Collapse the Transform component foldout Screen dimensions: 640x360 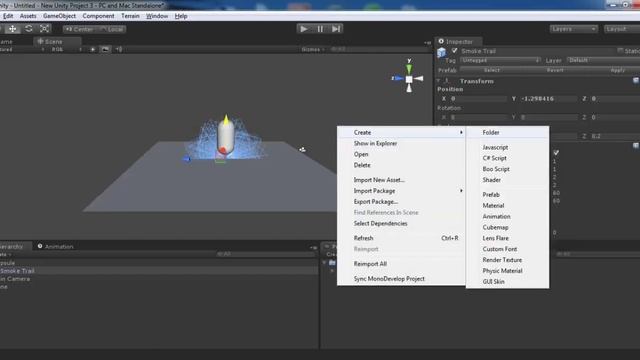click(x=439, y=81)
